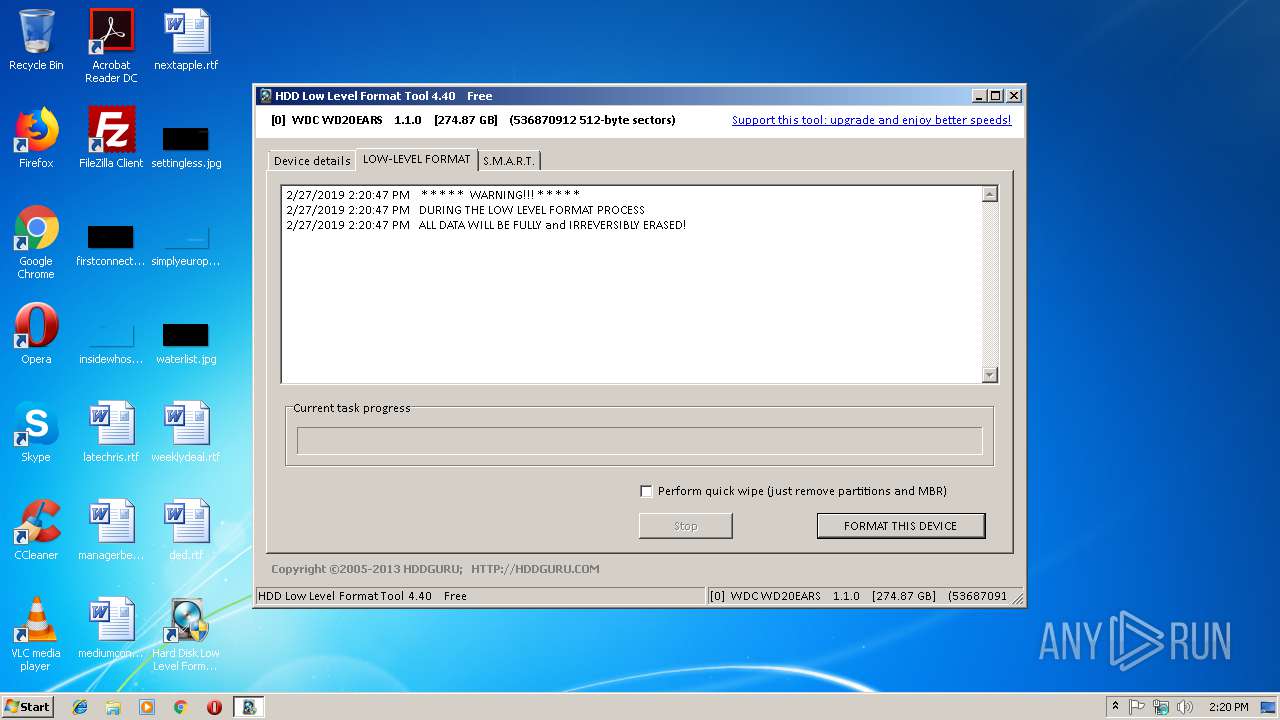Click the WARNING log line
1280x720 pixels.
(x=433, y=195)
